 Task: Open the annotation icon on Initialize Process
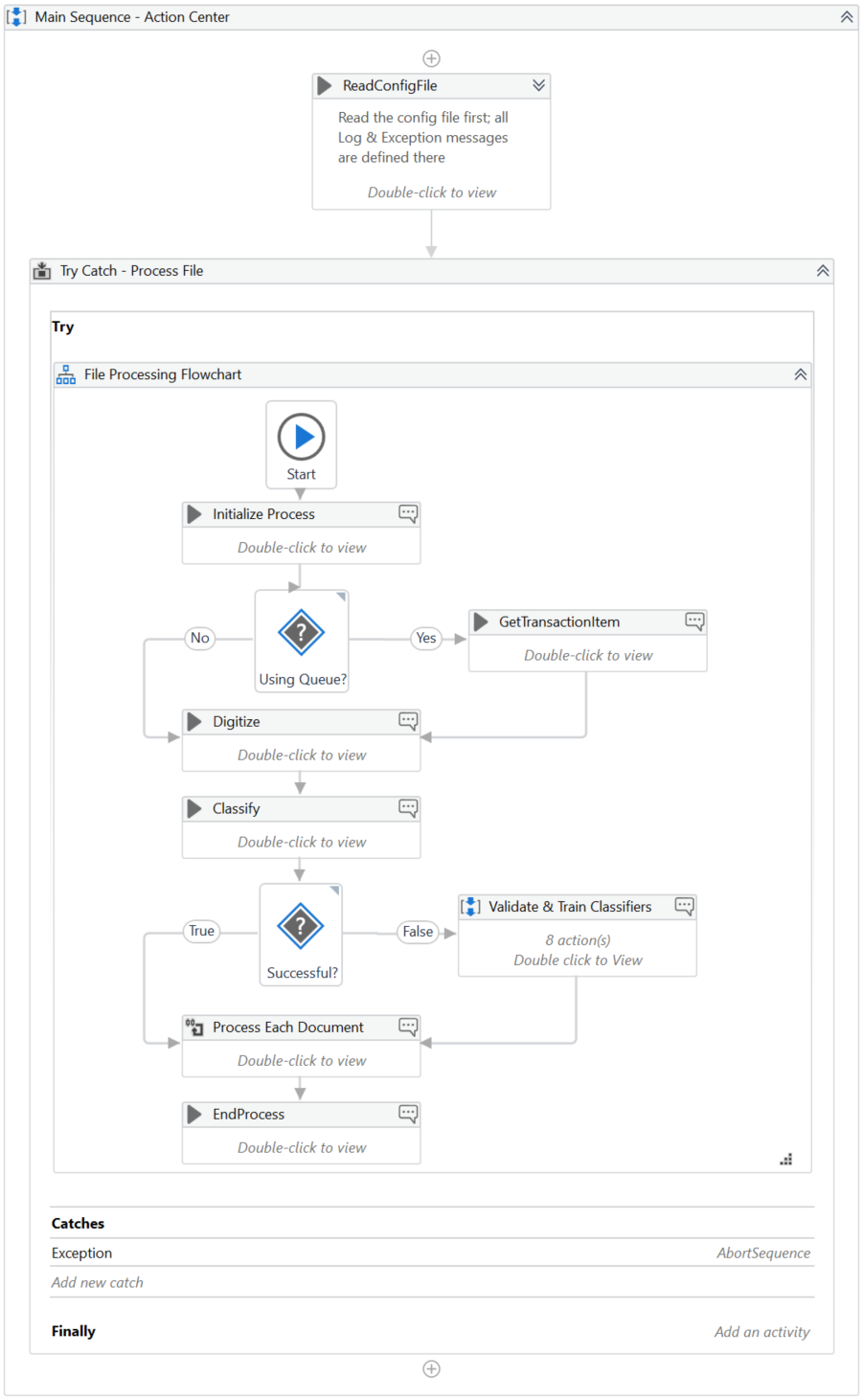(408, 513)
